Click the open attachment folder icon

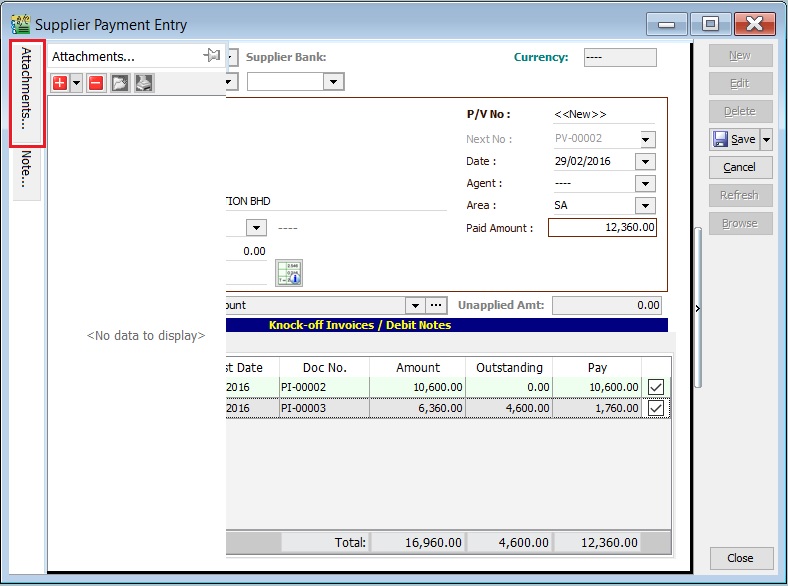tap(120, 83)
